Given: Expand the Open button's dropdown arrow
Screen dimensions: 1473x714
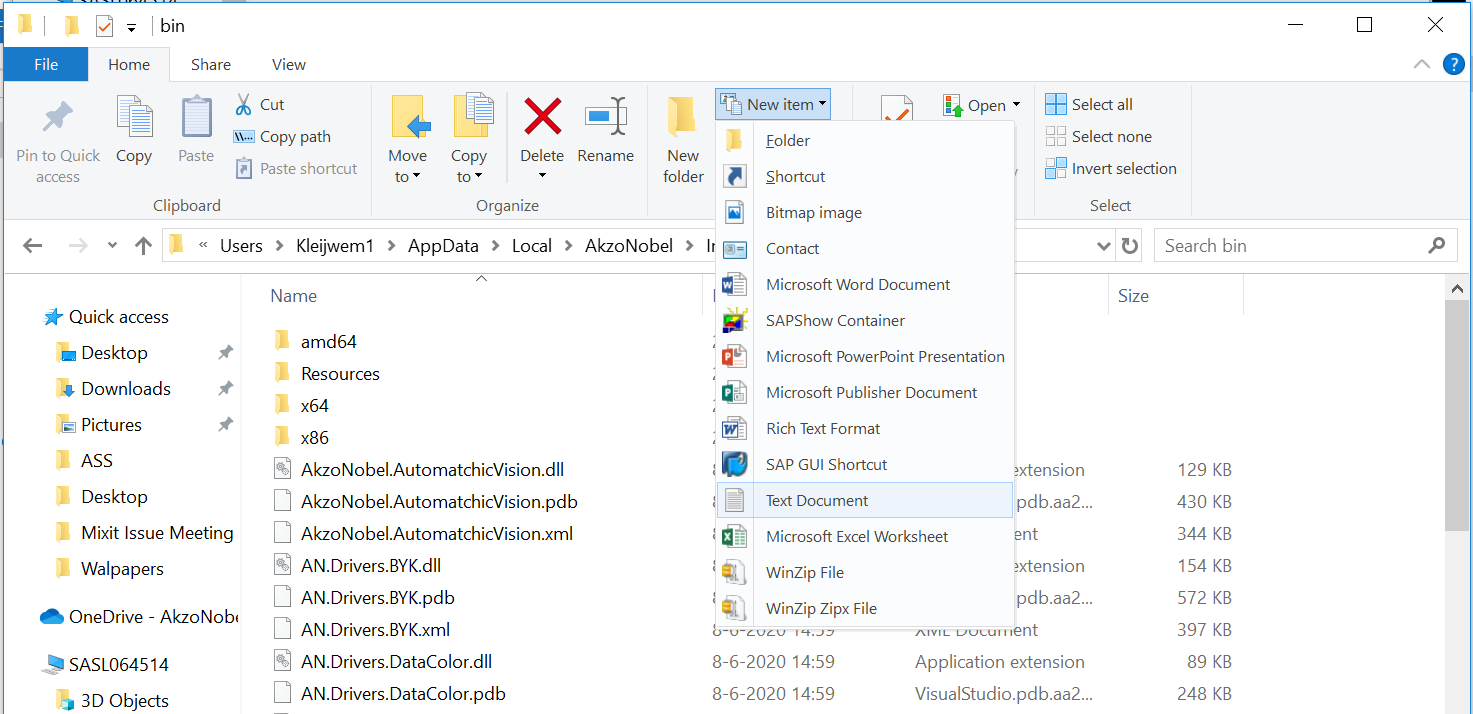Looking at the screenshot, I should point(1015,103).
